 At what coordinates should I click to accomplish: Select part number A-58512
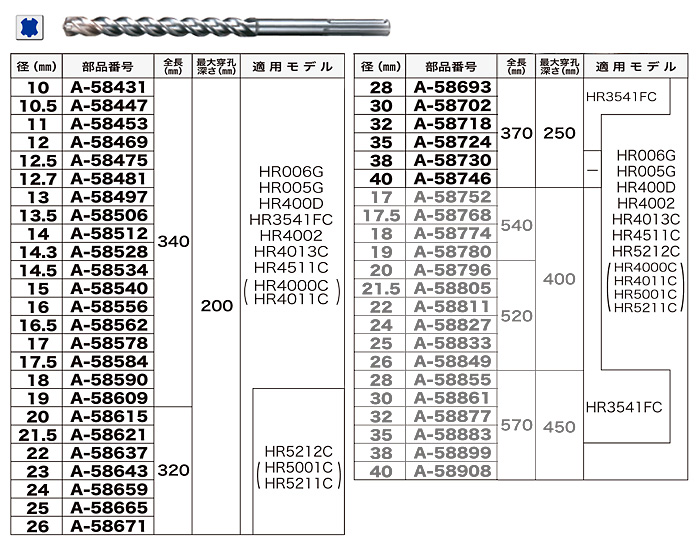109,233
